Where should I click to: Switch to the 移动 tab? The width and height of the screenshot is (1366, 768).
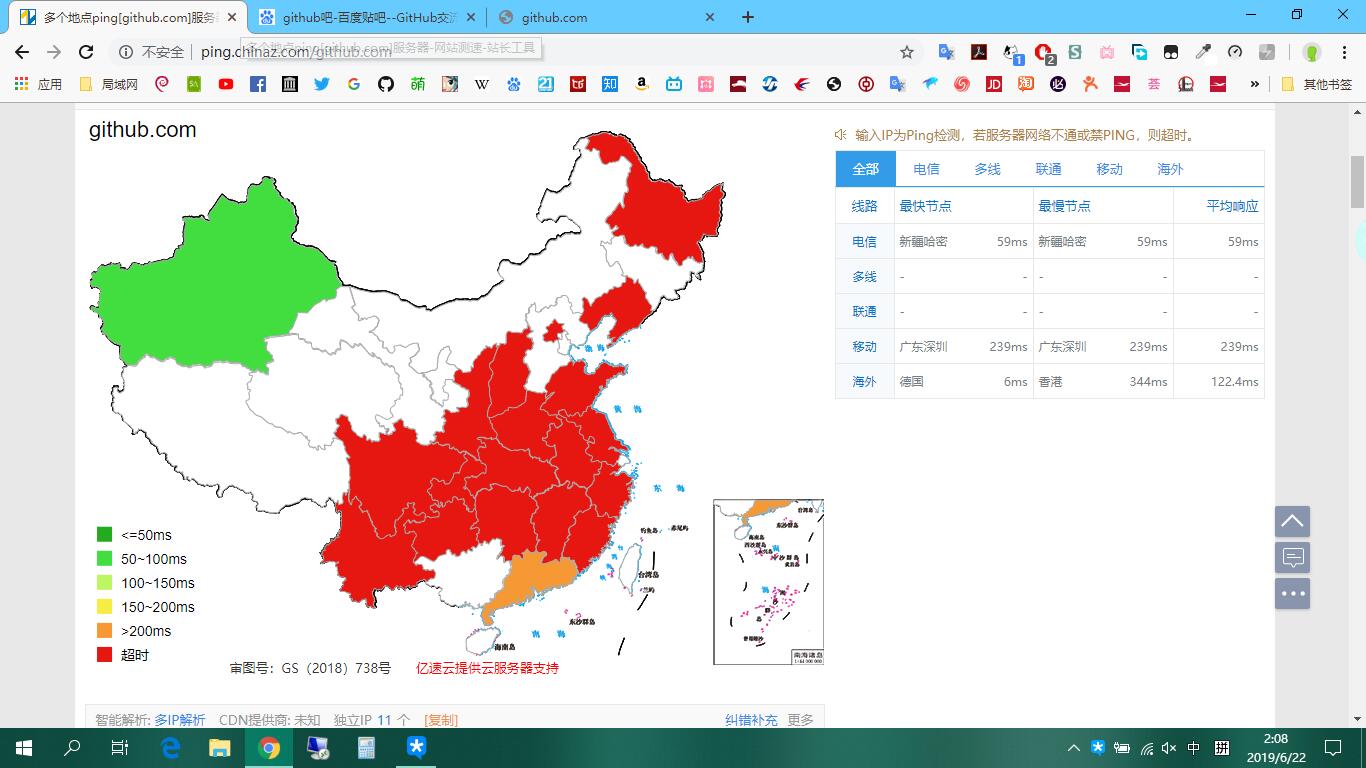click(x=1109, y=169)
